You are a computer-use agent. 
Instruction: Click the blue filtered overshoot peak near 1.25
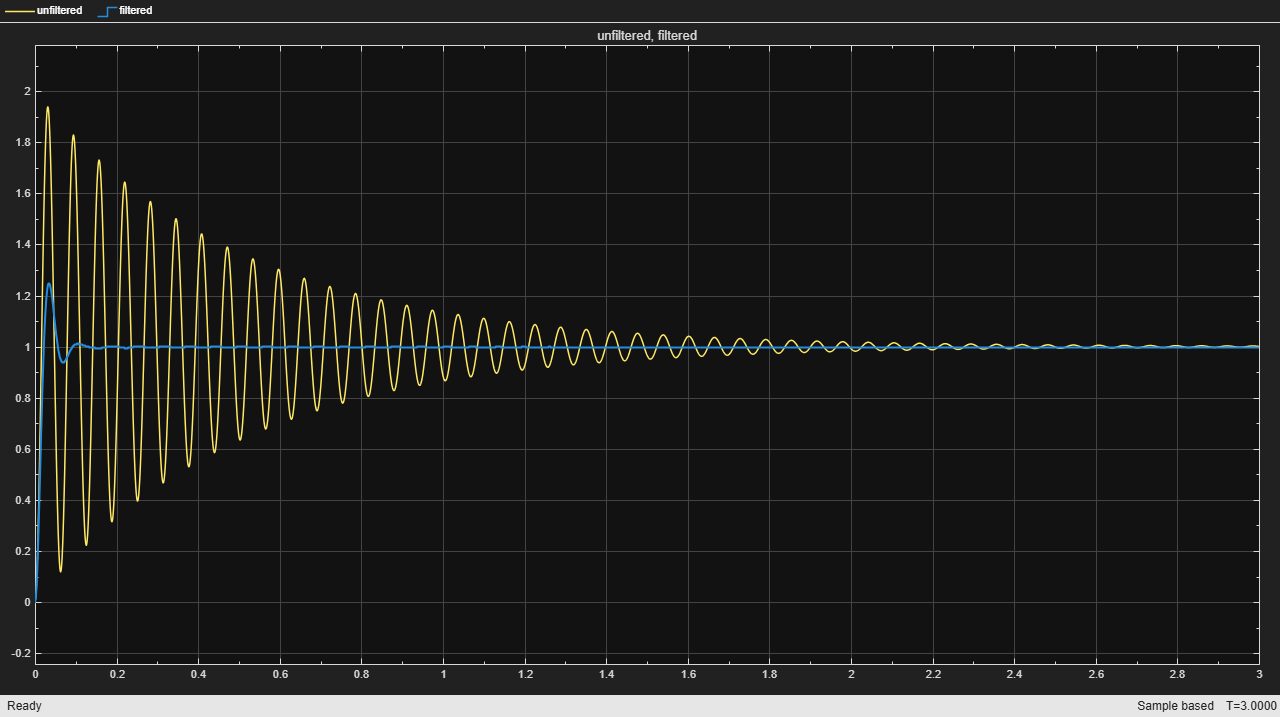tap(49, 284)
